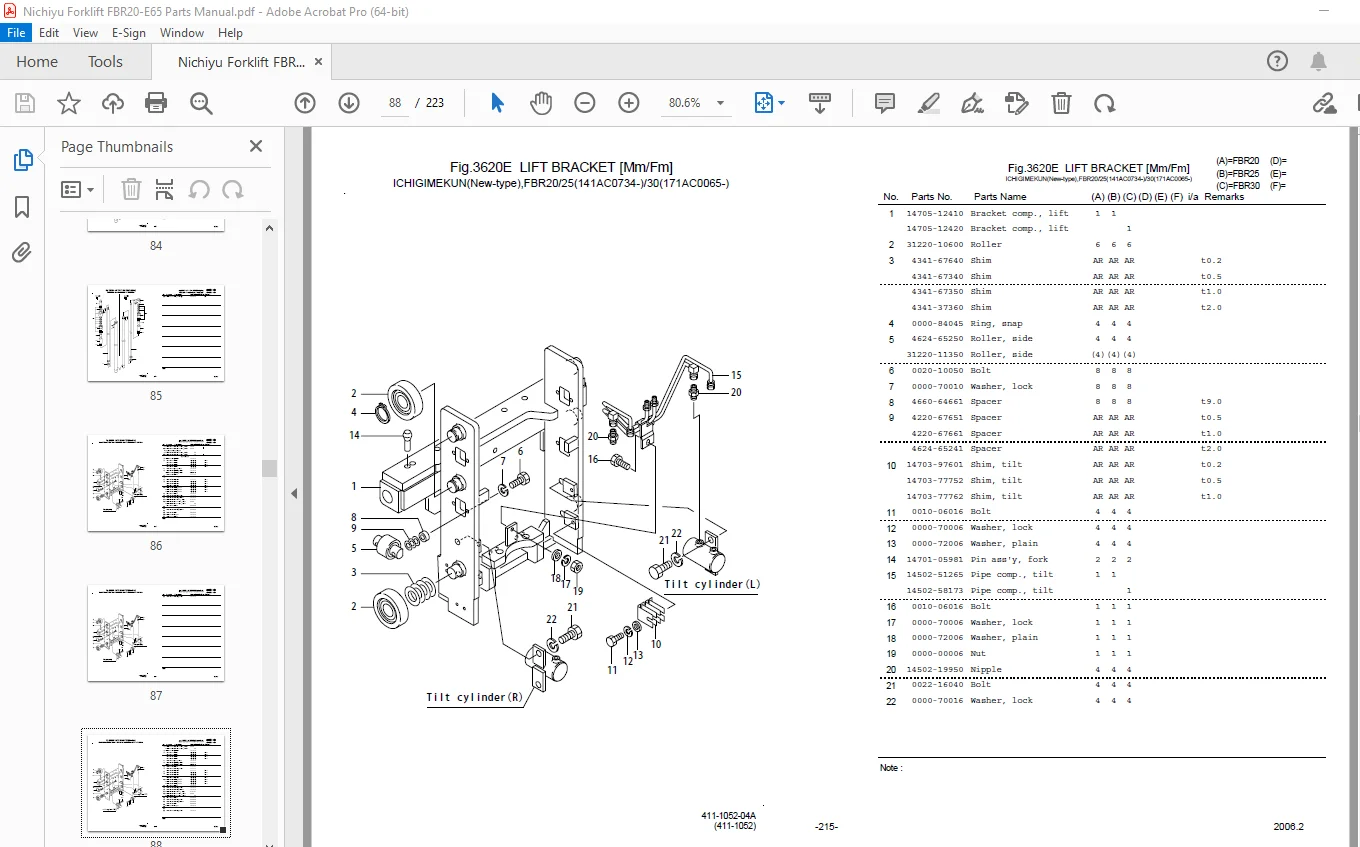
Task: Click insert pages icon in thumbnails panel
Action: 165,189
